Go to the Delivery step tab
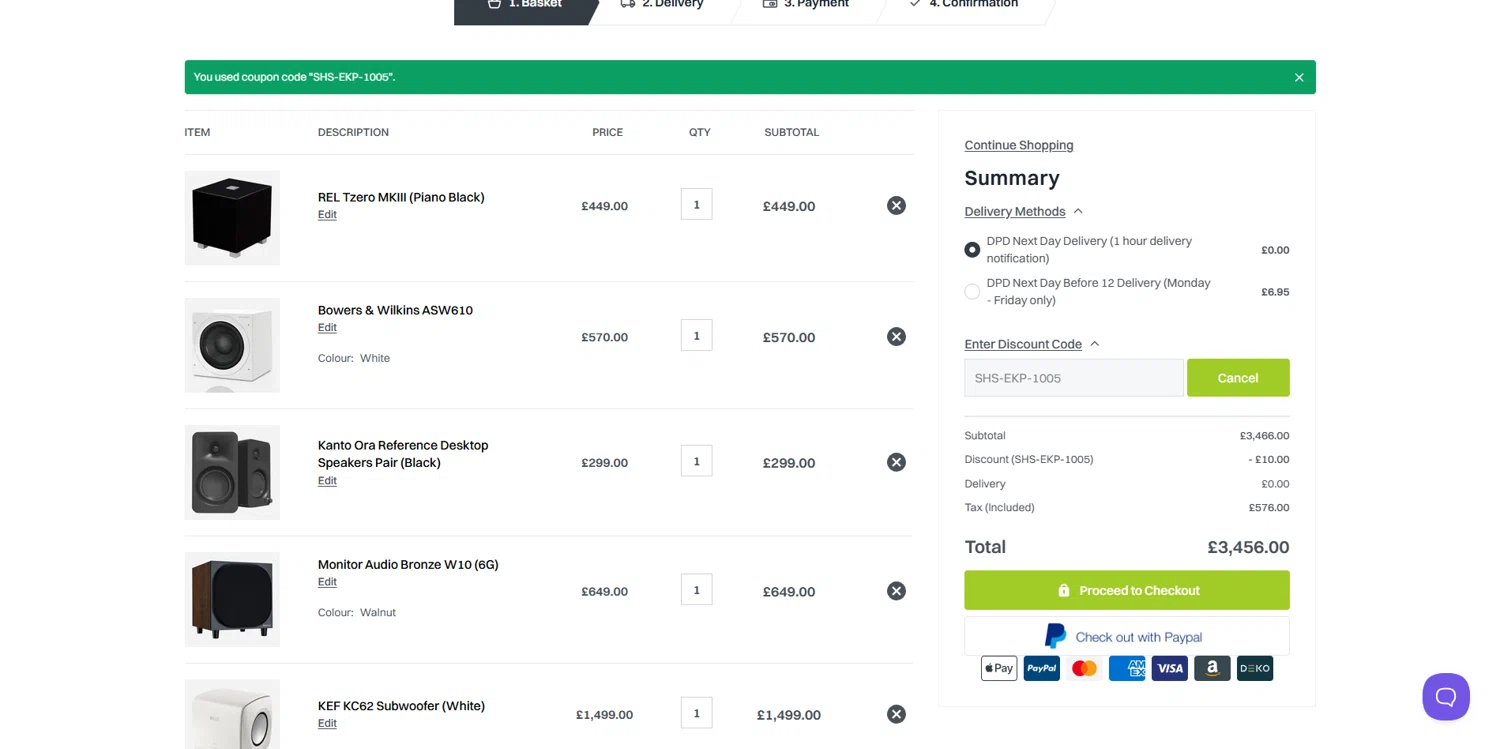Screen dimensions: 1500x749 point(663,5)
